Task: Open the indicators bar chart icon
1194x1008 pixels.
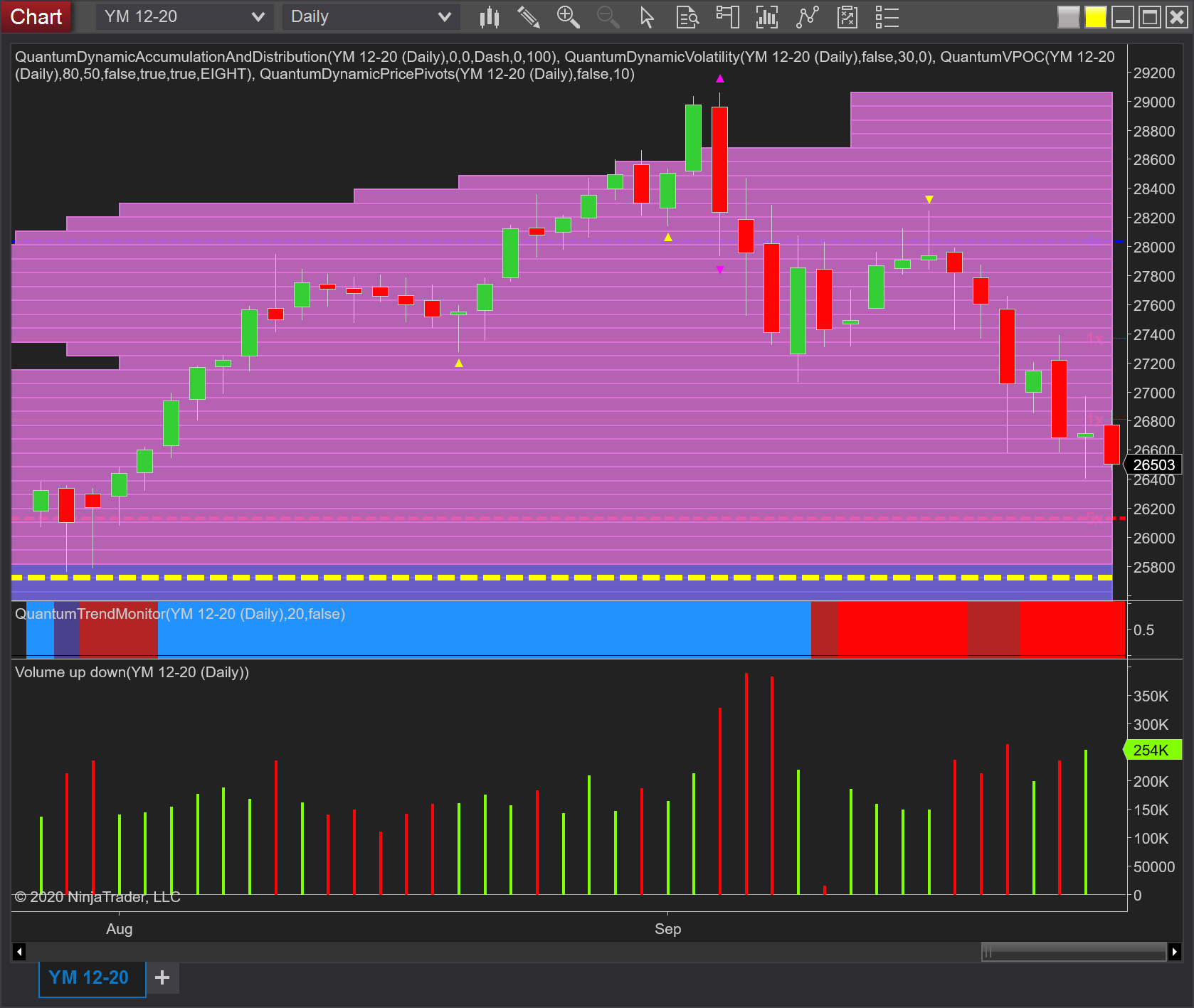Action: coord(766,17)
